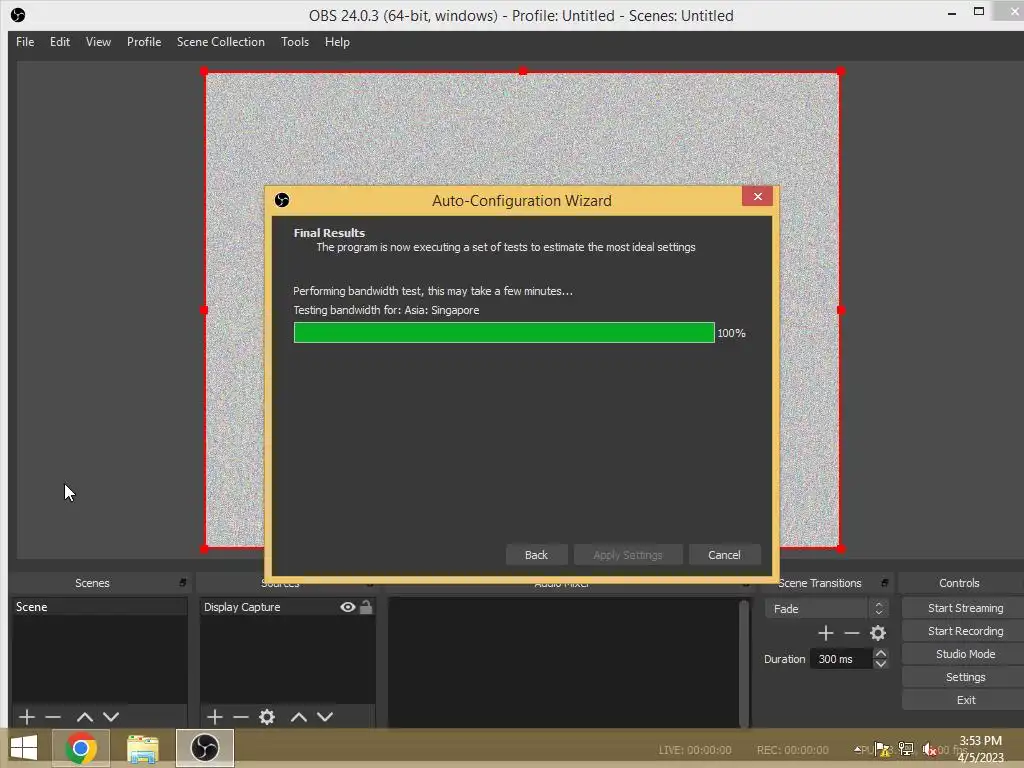This screenshot has height=768, width=1024.
Task: Show hidden tray icons arrow
Action: click(x=857, y=749)
